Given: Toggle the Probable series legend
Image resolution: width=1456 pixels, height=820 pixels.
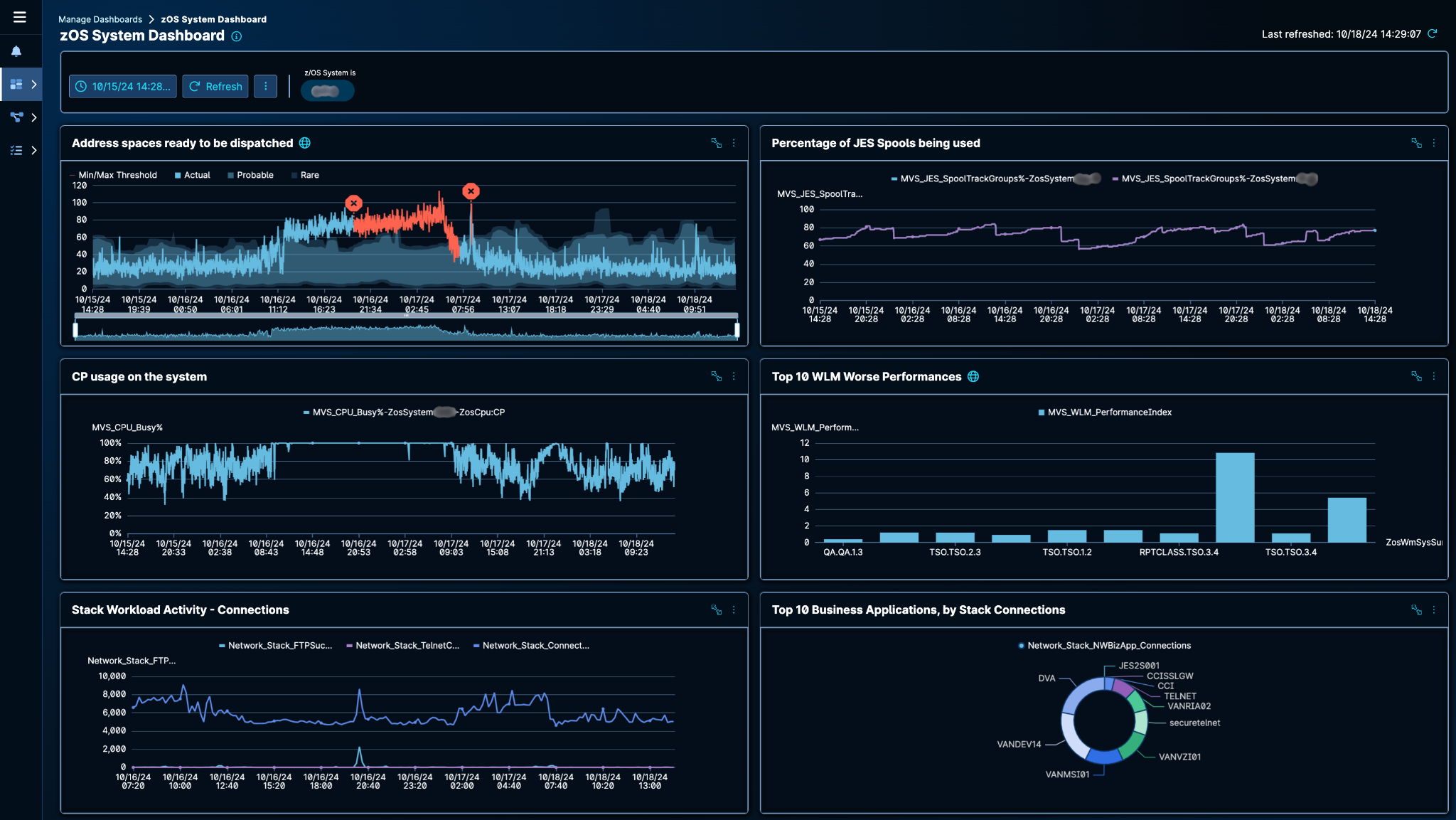Looking at the screenshot, I should pyautogui.click(x=250, y=175).
